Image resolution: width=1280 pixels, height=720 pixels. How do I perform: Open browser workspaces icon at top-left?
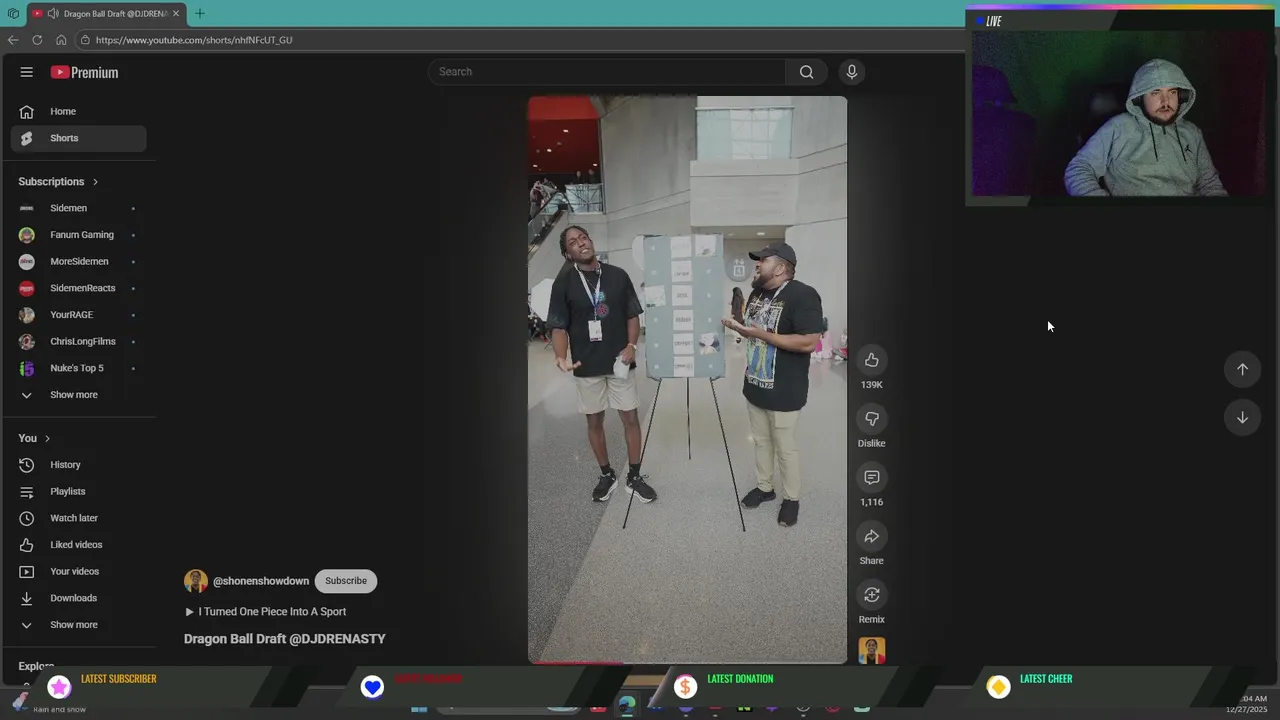point(13,14)
